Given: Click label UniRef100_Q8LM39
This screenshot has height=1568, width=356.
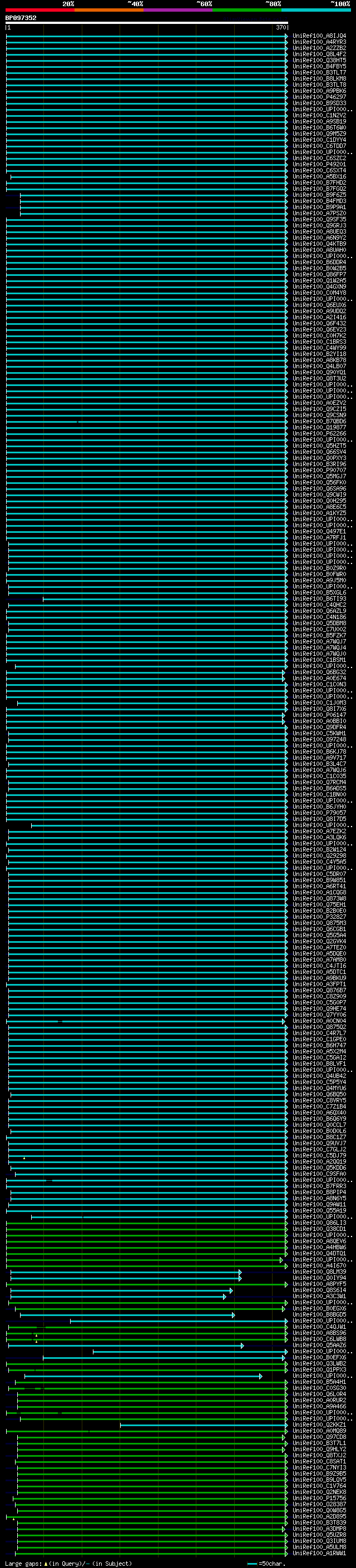Looking at the screenshot, I should [x=319, y=1272].
